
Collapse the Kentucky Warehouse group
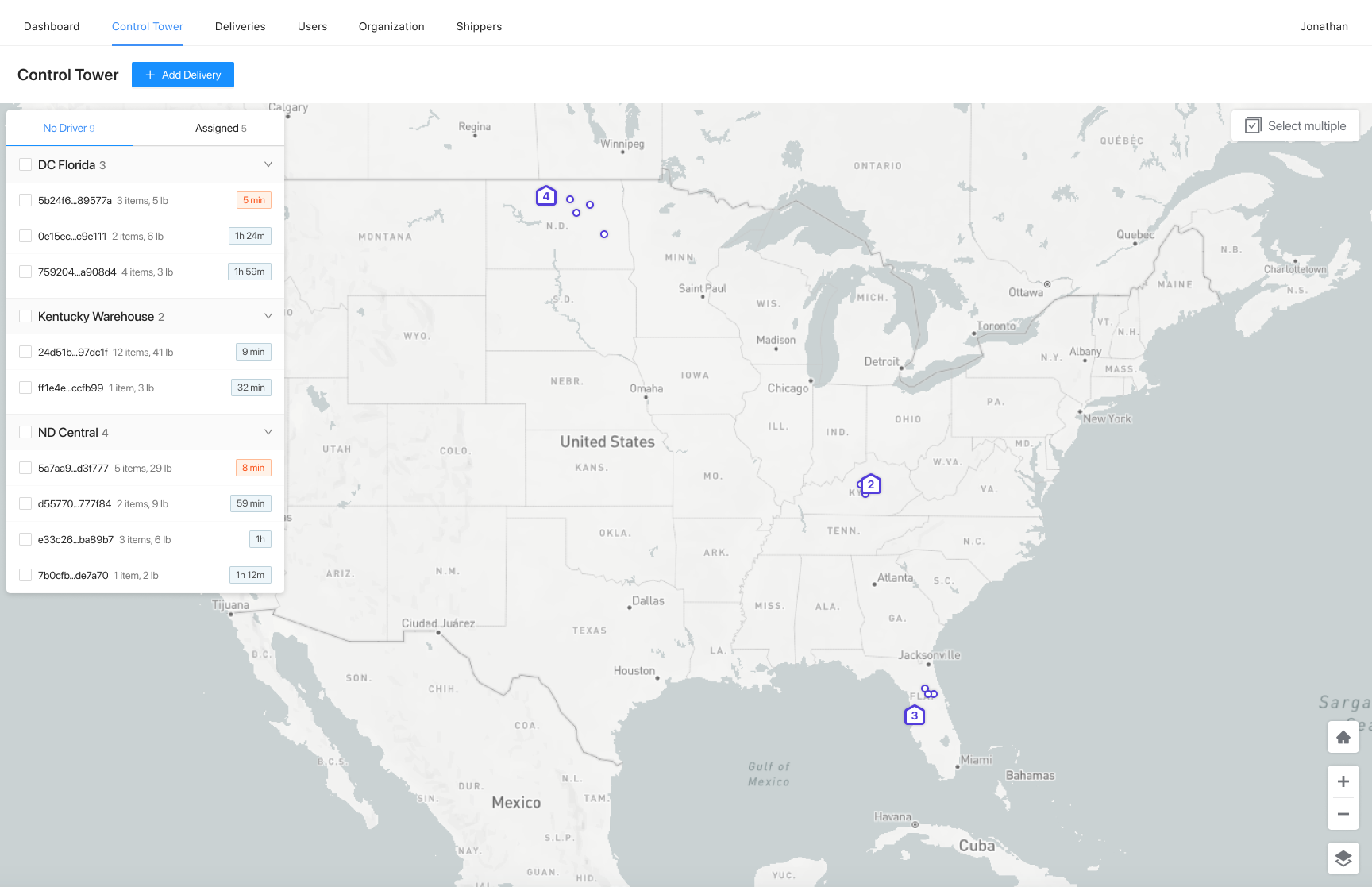pyautogui.click(x=268, y=316)
